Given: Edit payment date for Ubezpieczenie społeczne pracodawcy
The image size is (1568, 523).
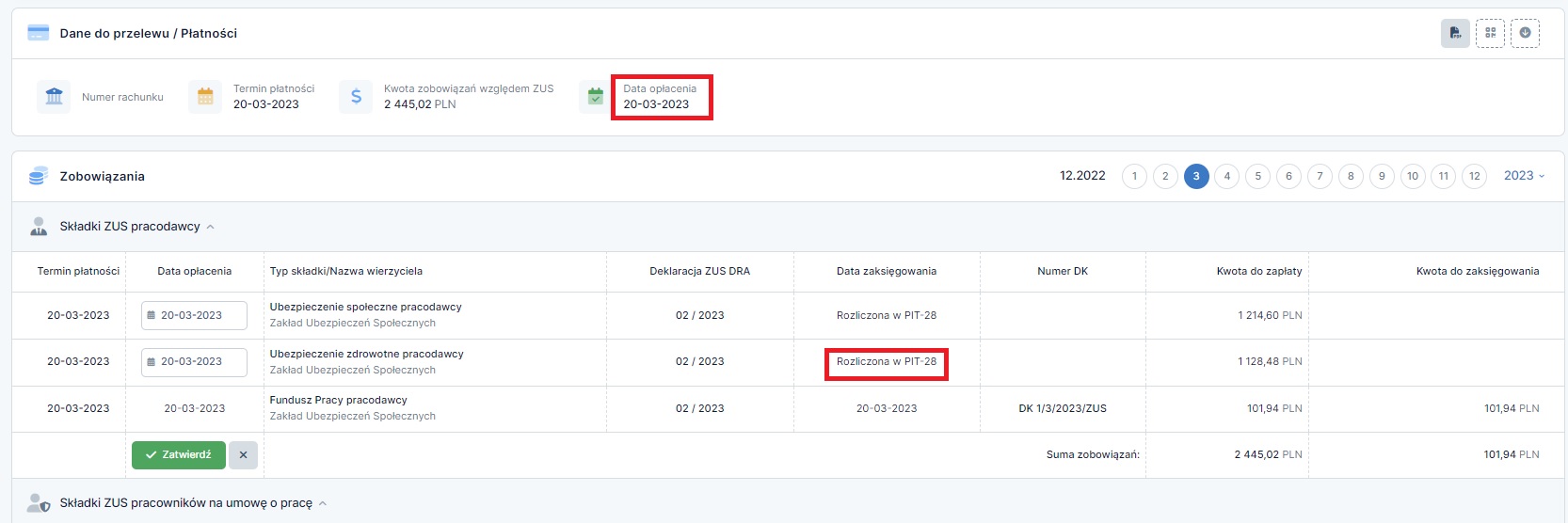Looking at the screenshot, I should tap(194, 315).
